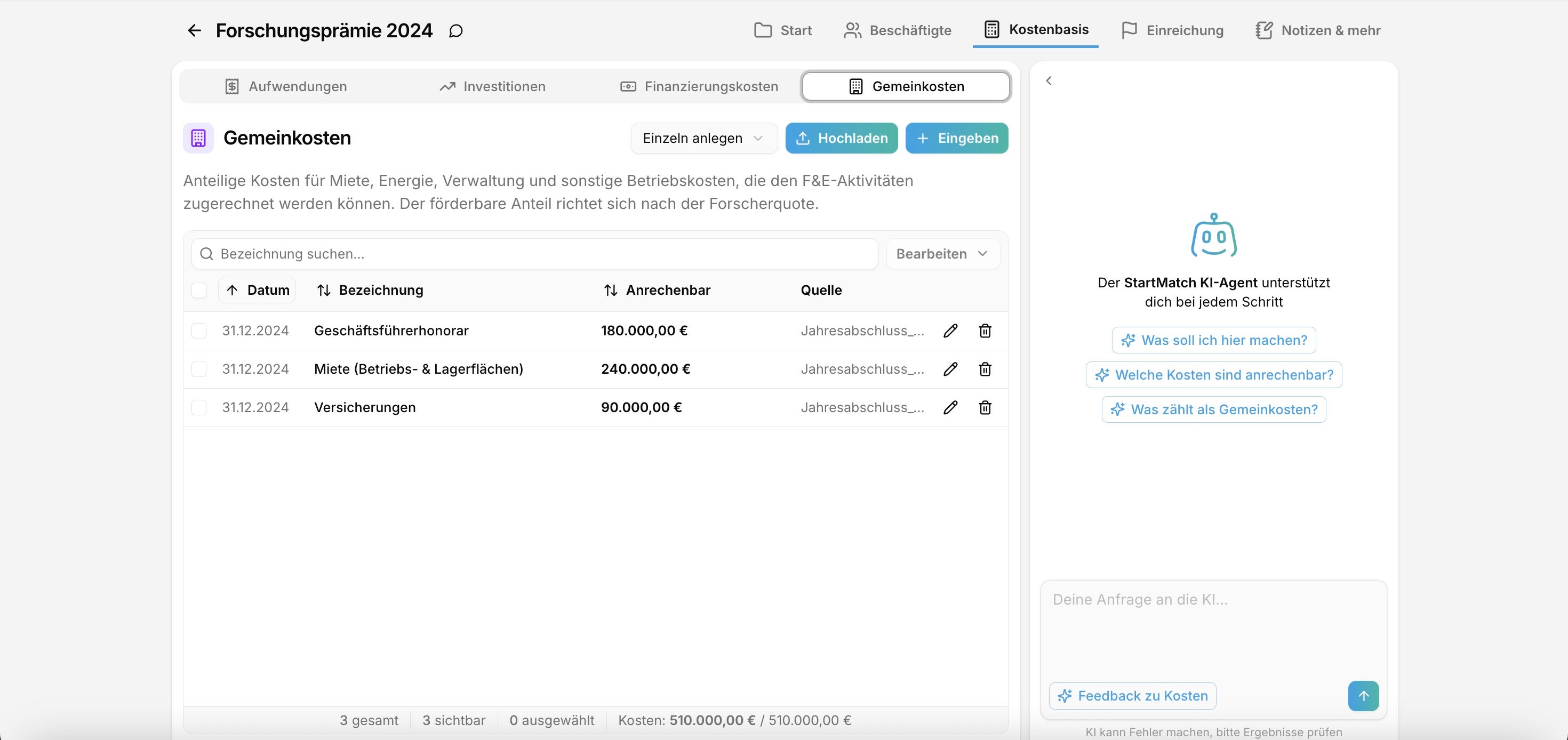Send the KI request with the arrow button
The image size is (1568, 740).
[x=1364, y=696]
